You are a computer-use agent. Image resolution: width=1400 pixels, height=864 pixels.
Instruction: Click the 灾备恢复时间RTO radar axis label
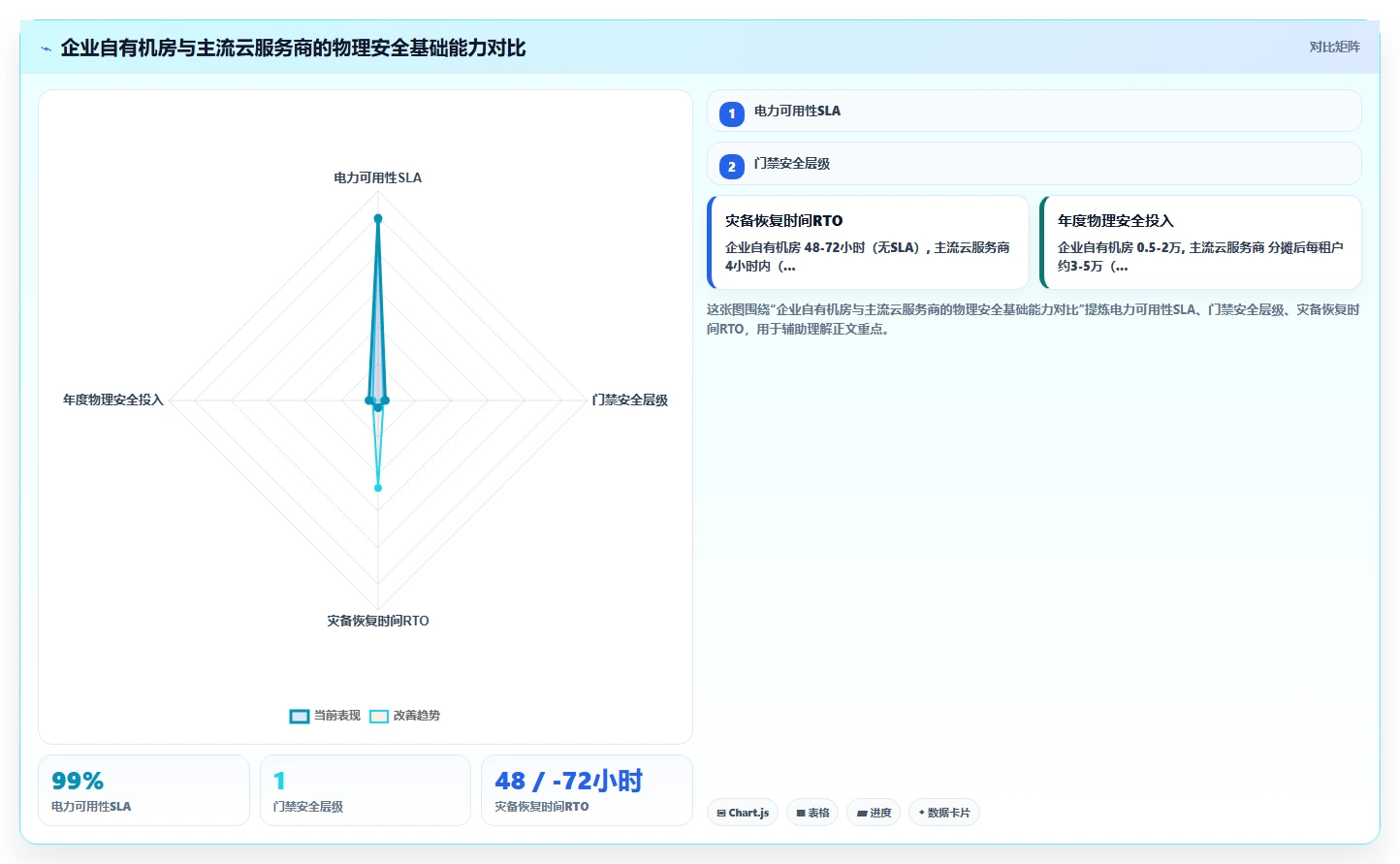tap(378, 621)
